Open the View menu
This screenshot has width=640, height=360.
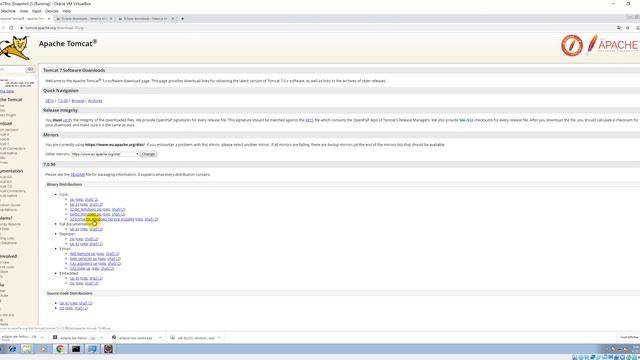(x=24, y=11)
